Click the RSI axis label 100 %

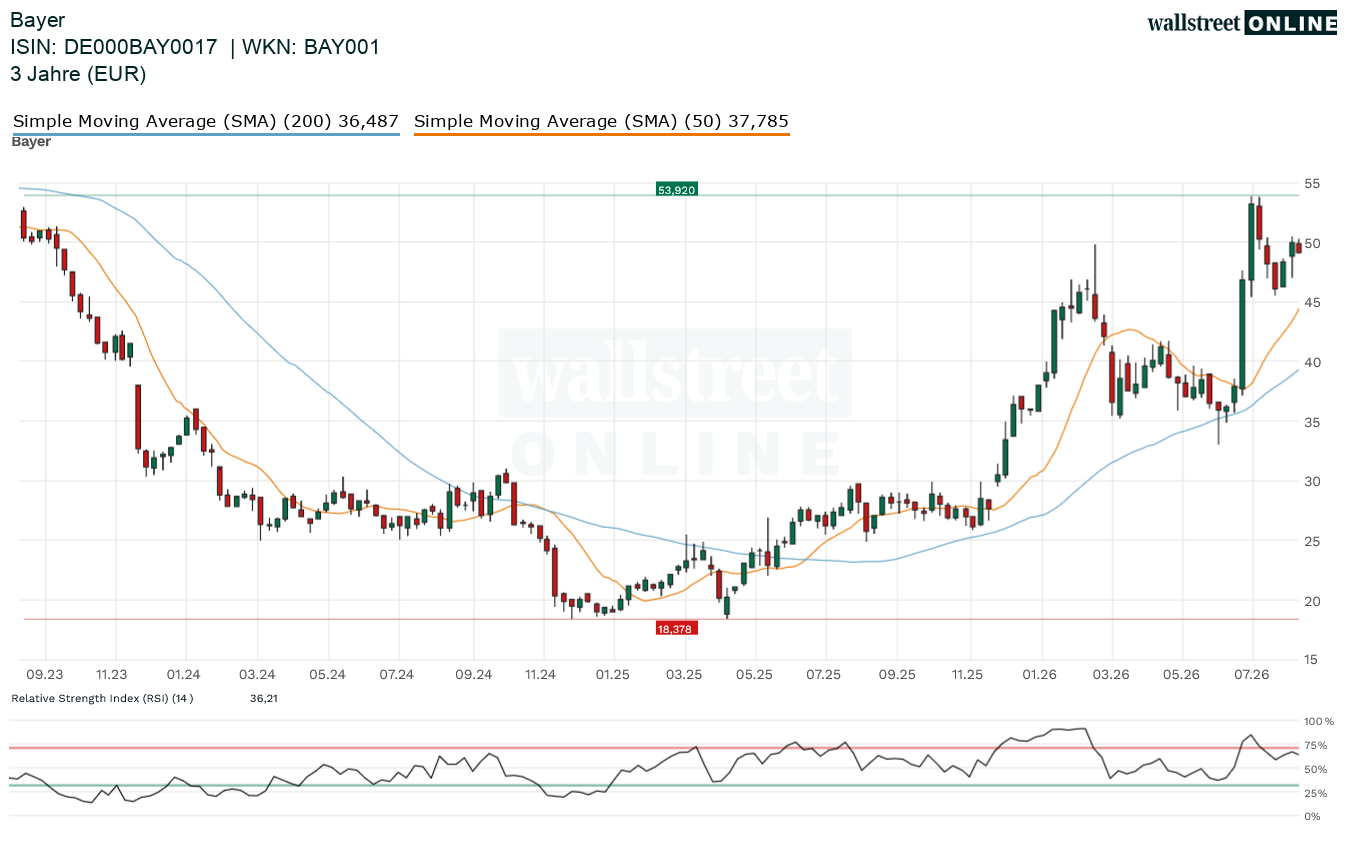tap(1319, 721)
